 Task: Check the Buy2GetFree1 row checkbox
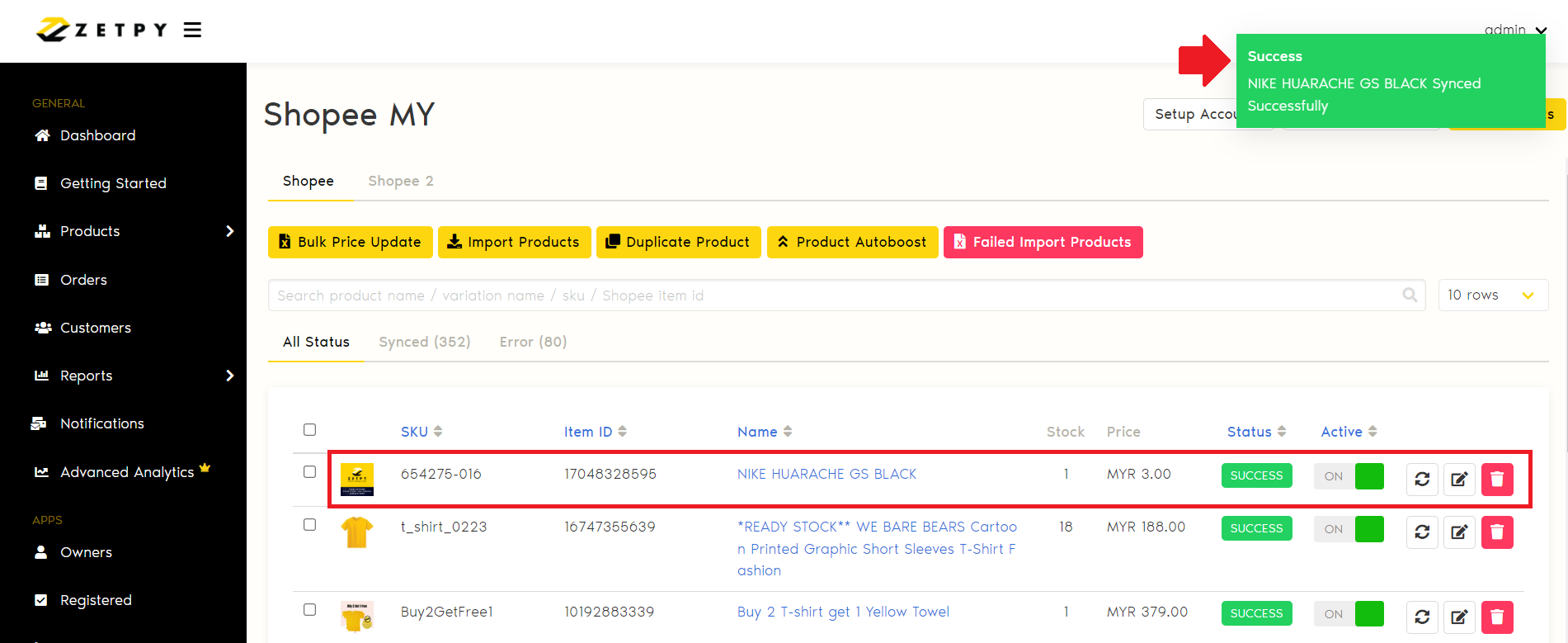[309, 609]
